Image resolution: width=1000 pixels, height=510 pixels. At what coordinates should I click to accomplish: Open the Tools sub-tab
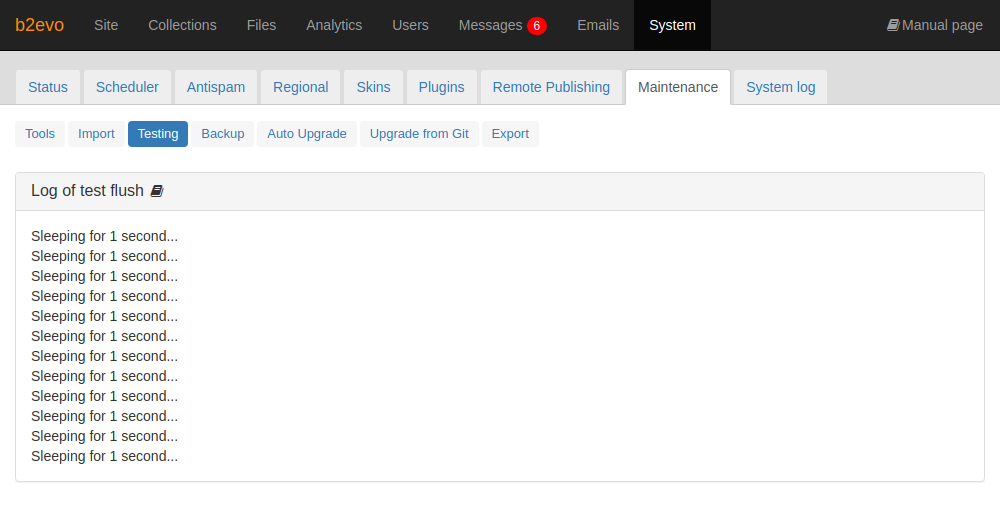(40, 134)
